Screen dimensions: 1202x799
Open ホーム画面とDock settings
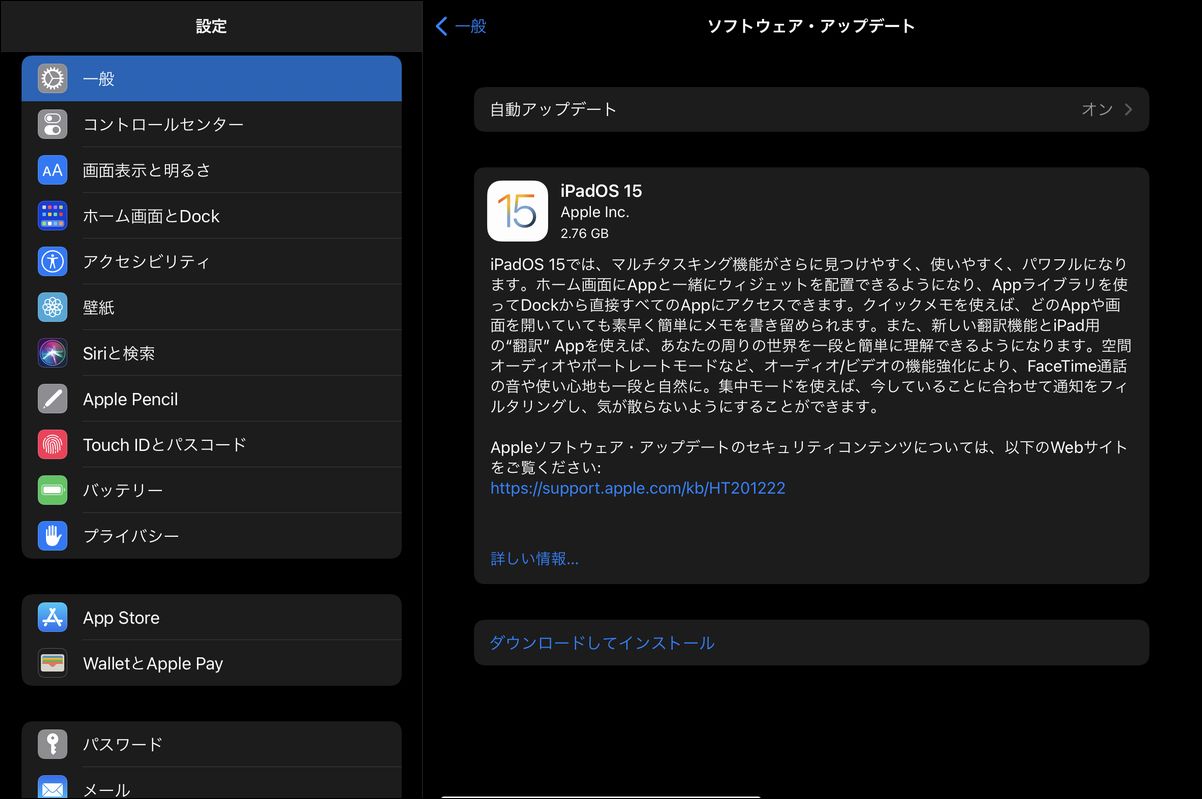click(x=212, y=216)
